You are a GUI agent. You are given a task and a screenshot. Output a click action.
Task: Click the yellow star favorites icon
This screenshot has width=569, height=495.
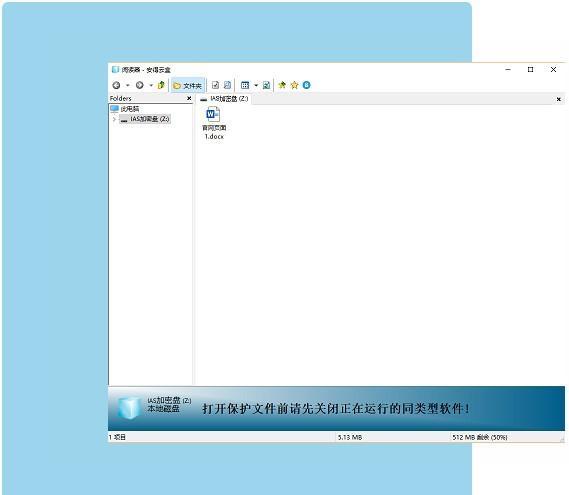294,85
